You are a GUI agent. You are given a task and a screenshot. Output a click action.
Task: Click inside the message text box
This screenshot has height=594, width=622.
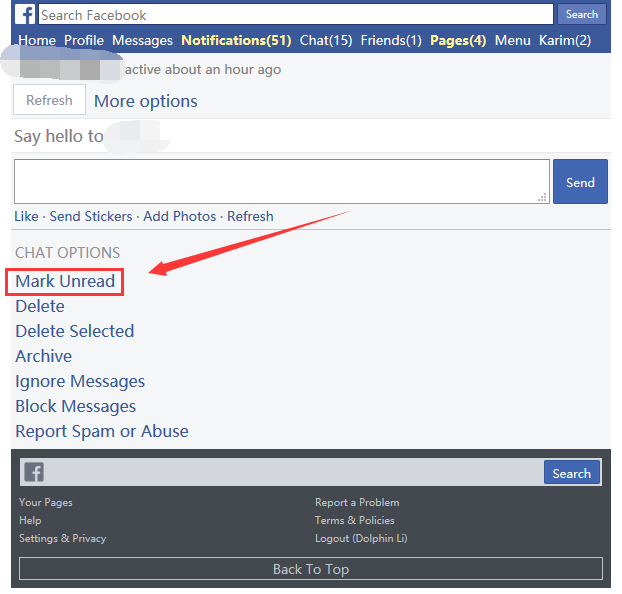(282, 181)
